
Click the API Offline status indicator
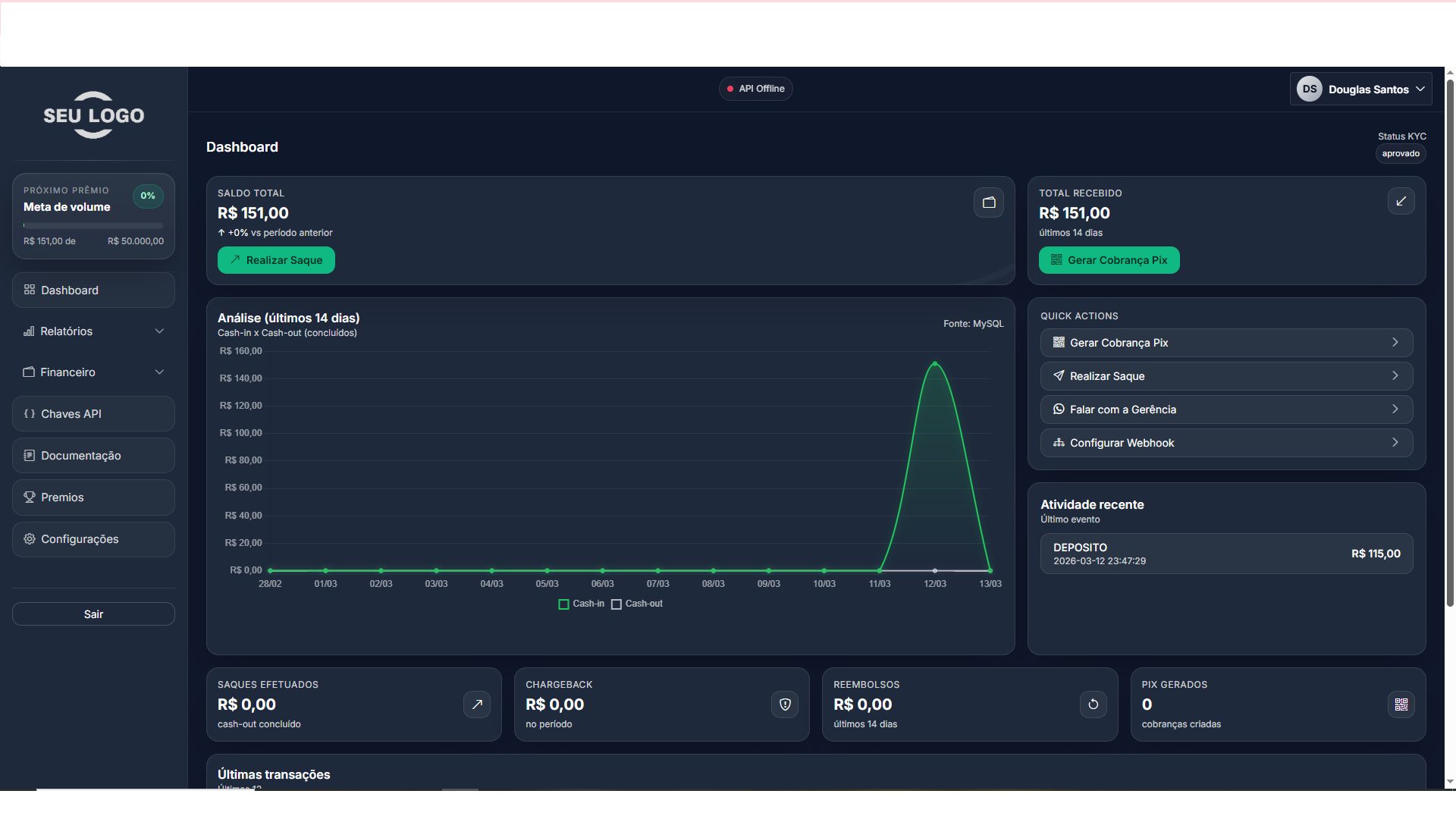[755, 89]
